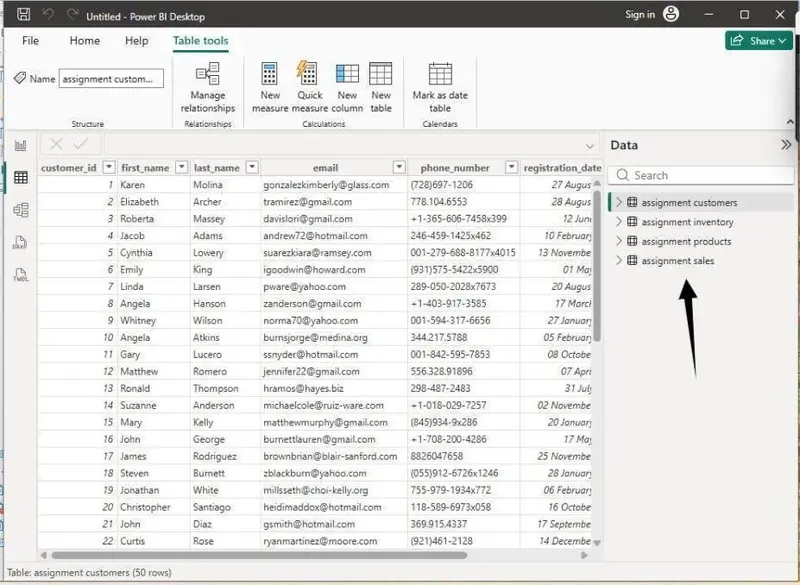Switch to Model view in sidebar
Image resolution: width=800 pixels, height=585 pixels.
click(21, 210)
